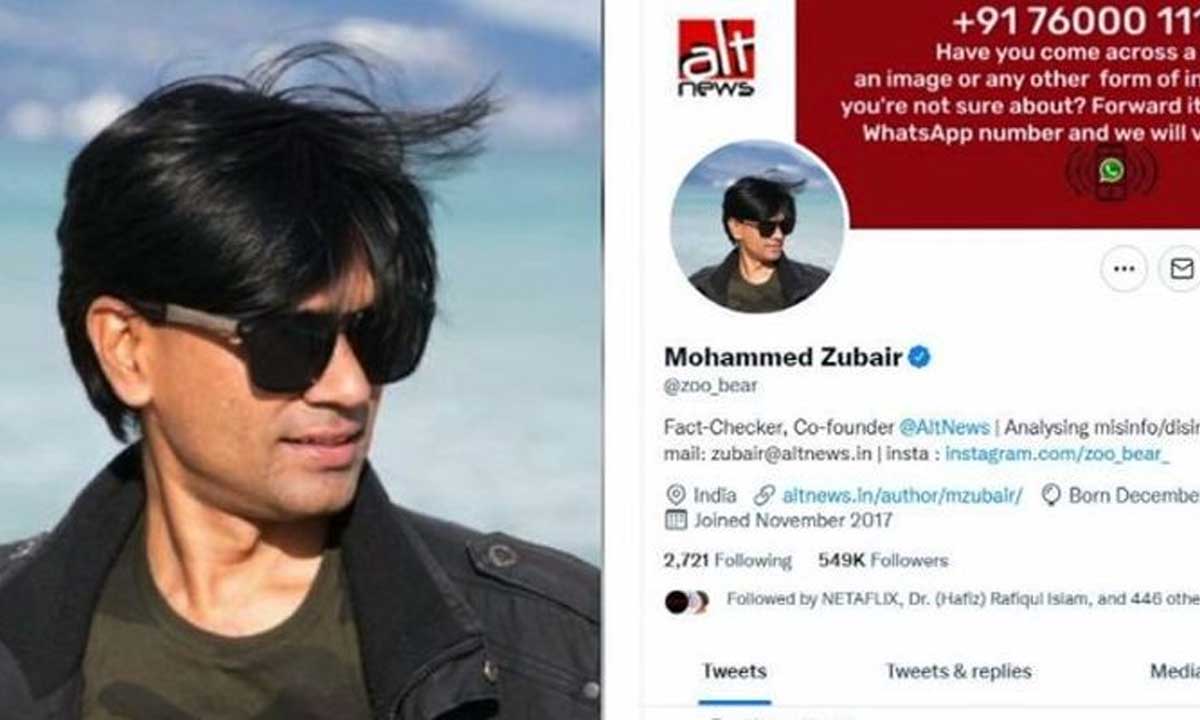The width and height of the screenshot is (1200, 720).
Task: View the 549K Followers list
Action: pyautogui.click(x=883, y=561)
